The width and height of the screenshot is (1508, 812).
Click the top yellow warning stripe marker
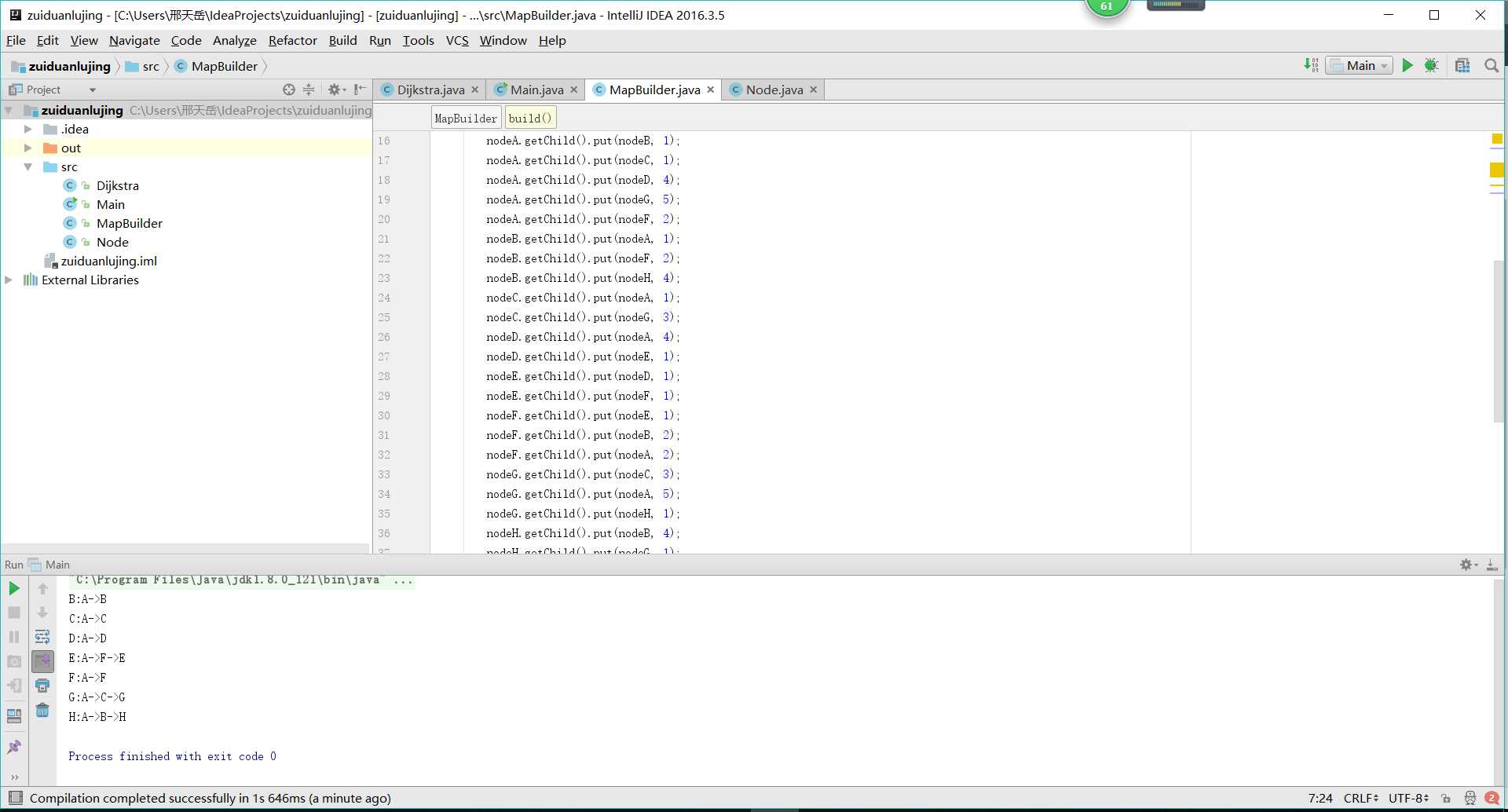tap(1497, 139)
